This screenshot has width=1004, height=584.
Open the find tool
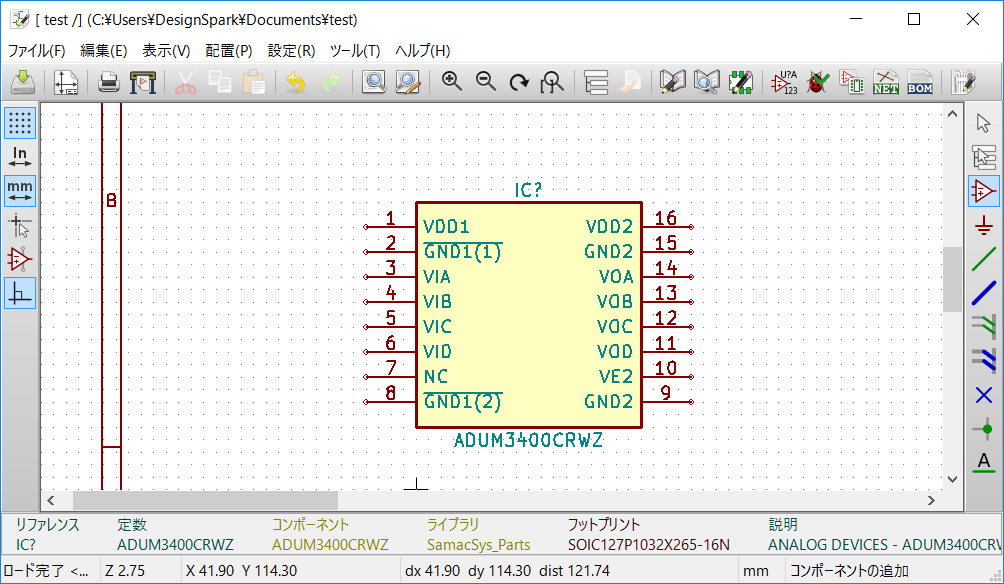click(x=373, y=82)
